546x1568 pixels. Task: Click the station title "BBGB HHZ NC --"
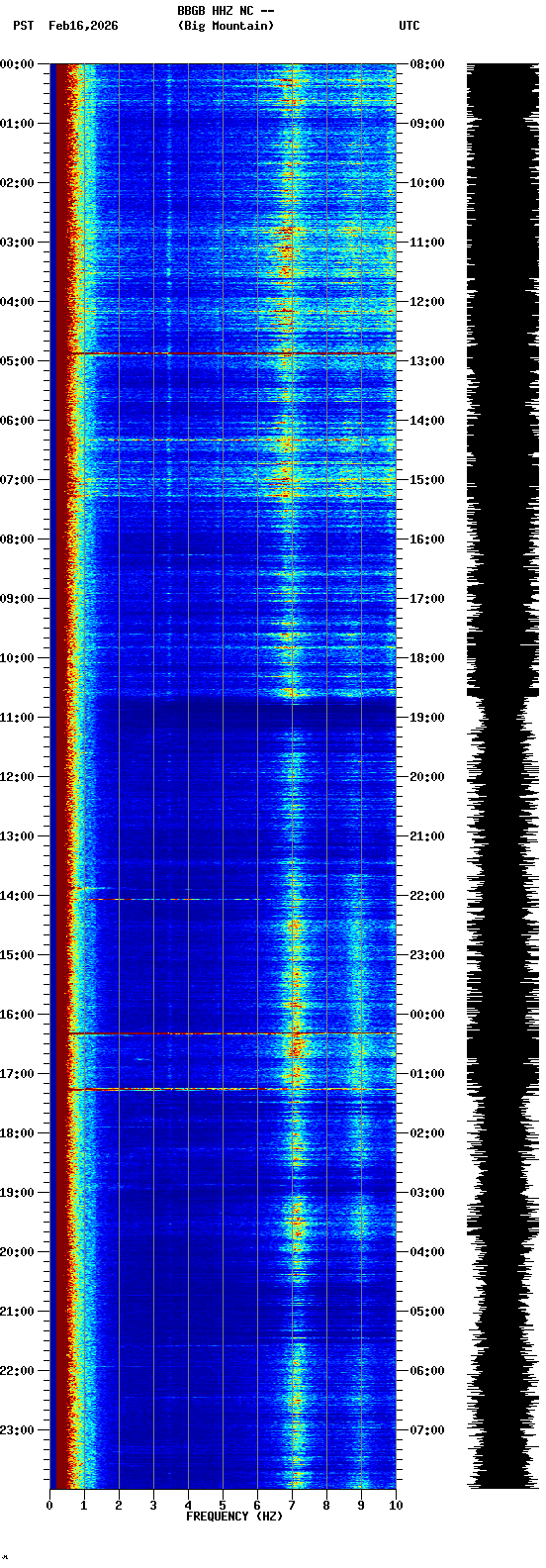226,11
